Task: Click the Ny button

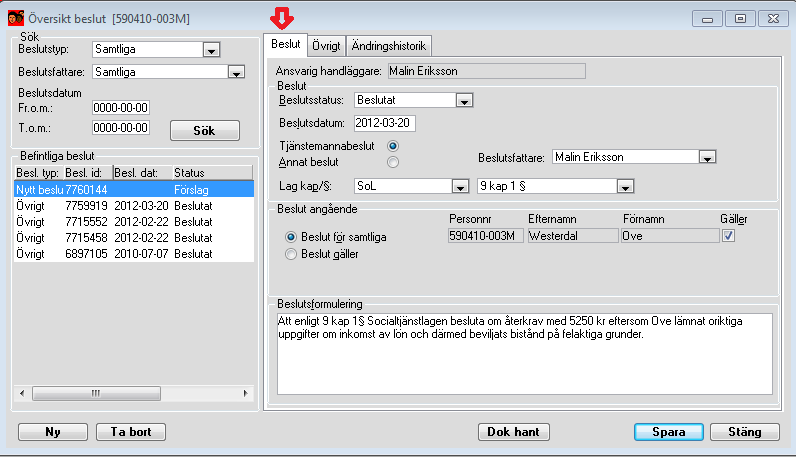Action: point(53,432)
